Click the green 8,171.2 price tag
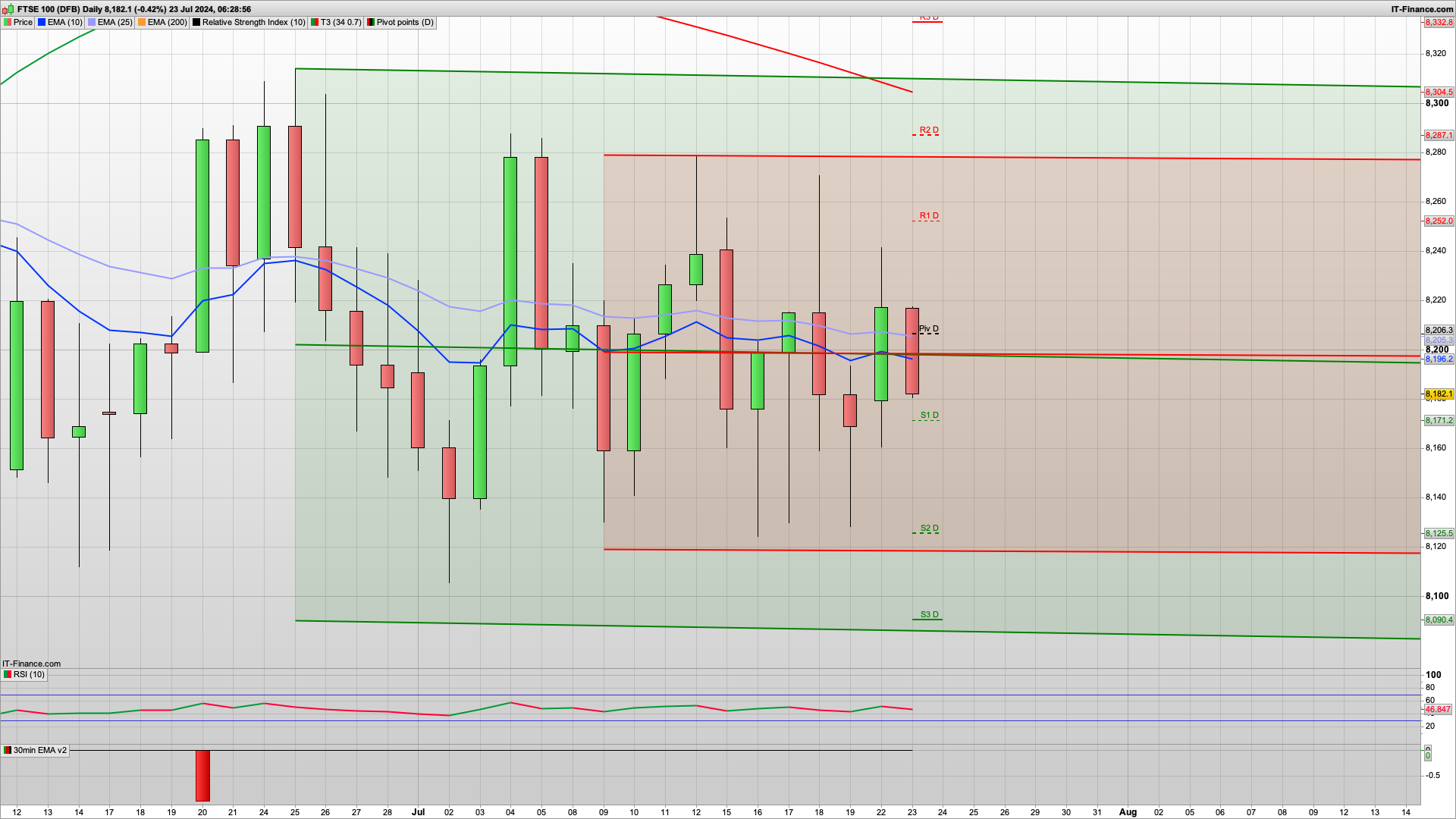1456x819 pixels. coord(1439,420)
